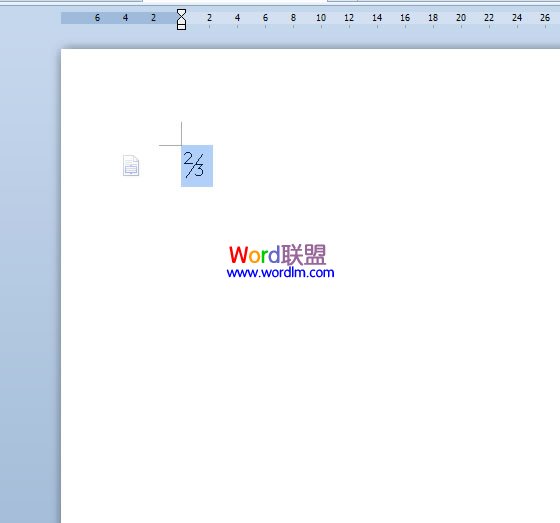560x523 pixels.
Task: Click ruler mark 20
Action: coord(461,18)
